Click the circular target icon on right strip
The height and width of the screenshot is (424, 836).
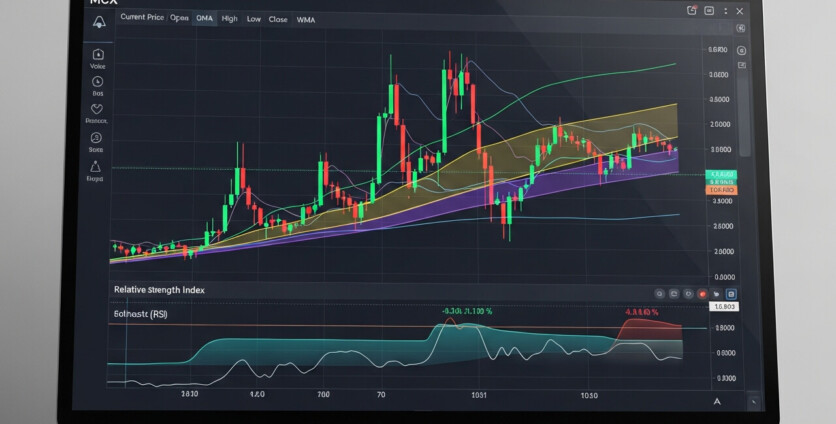[742, 50]
